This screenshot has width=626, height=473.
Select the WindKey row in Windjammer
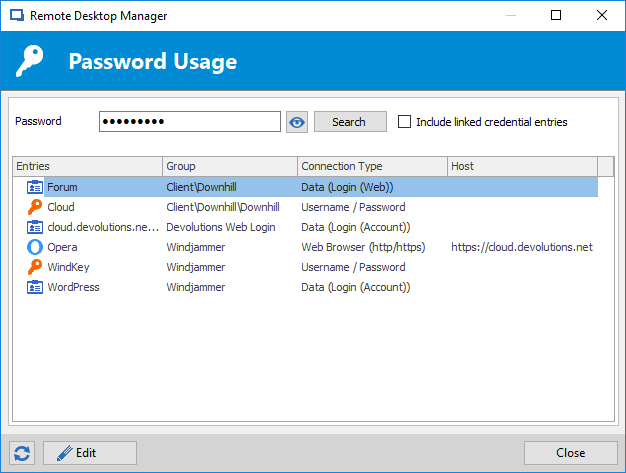click(305, 267)
